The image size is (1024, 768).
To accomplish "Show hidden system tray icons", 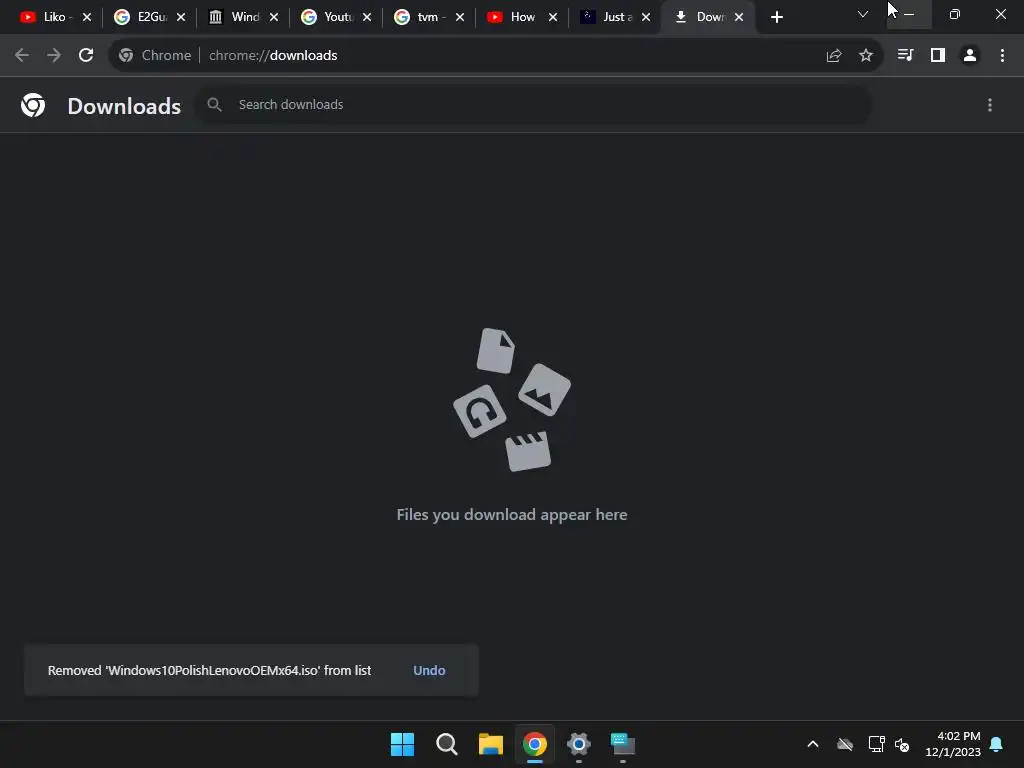I will point(812,744).
